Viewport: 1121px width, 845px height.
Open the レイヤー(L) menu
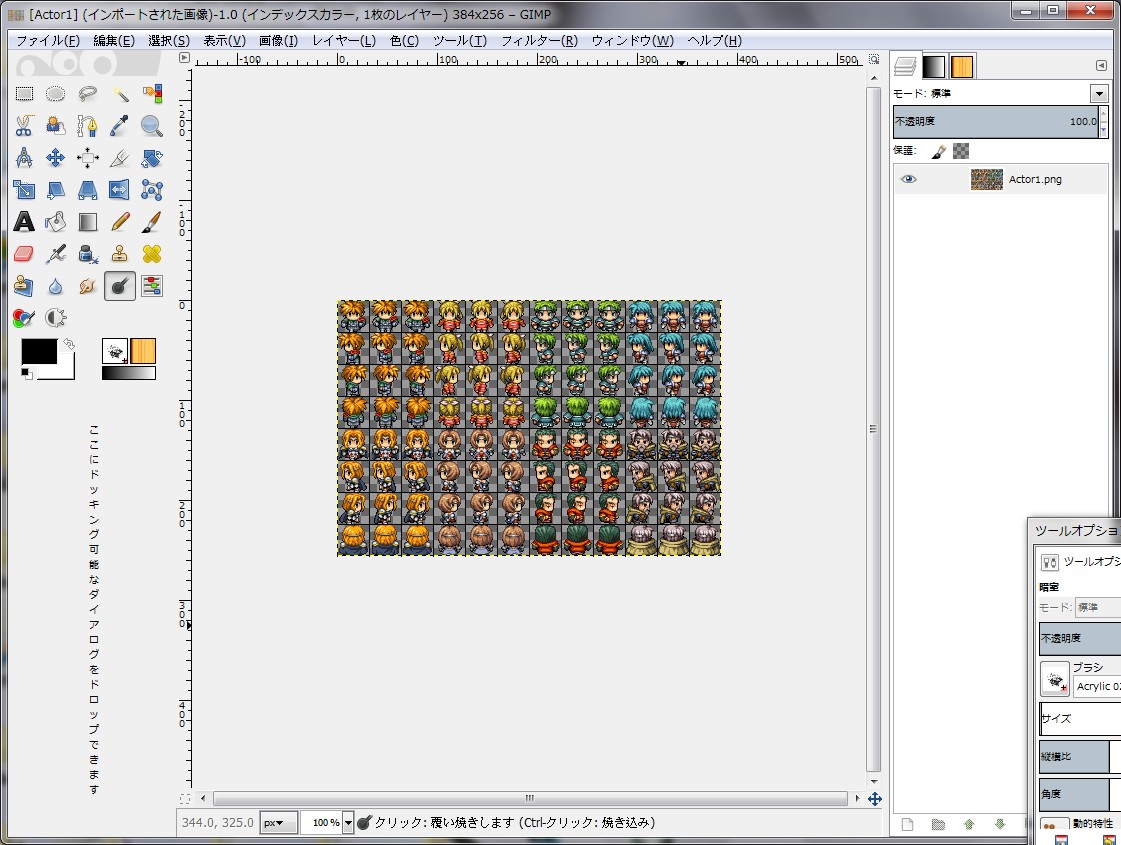(343, 41)
